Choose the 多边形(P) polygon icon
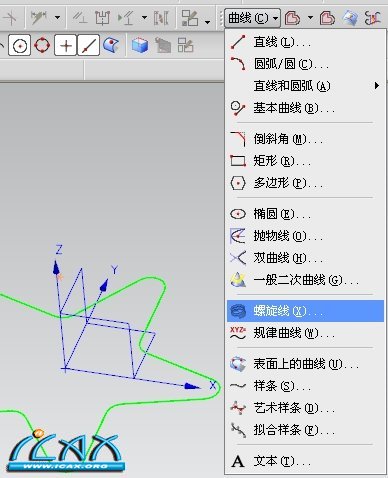Screen dimensions: 388x478 [238, 183]
